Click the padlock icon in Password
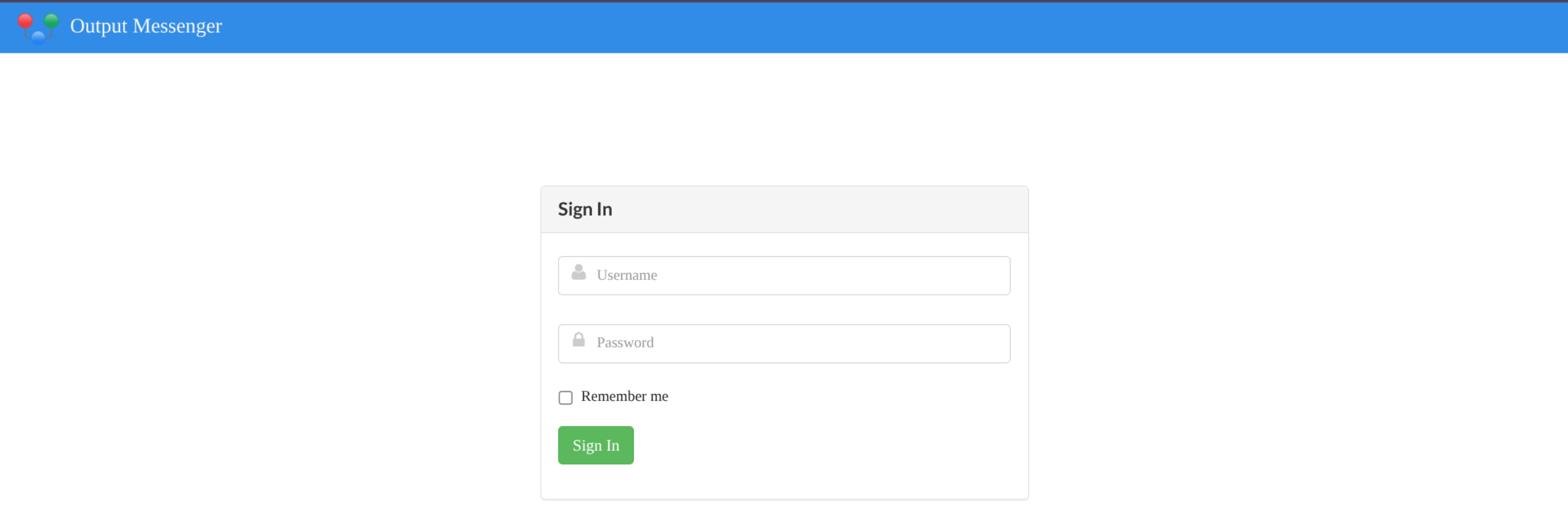Image resolution: width=1568 pixels, height=530 pixels. click(578, 340)
